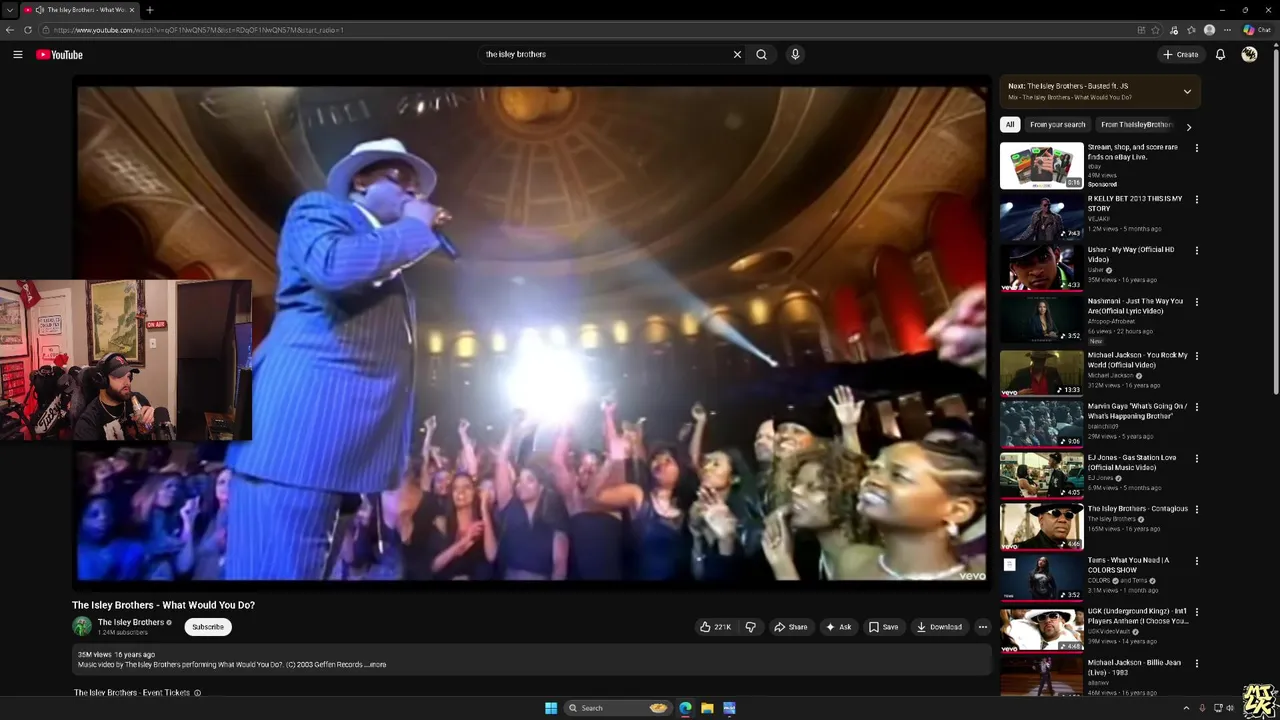Image resolution: width=1280 pixels, height=720 pixels.
Task: Click the magnifier search button
Action: coord(762,55)
